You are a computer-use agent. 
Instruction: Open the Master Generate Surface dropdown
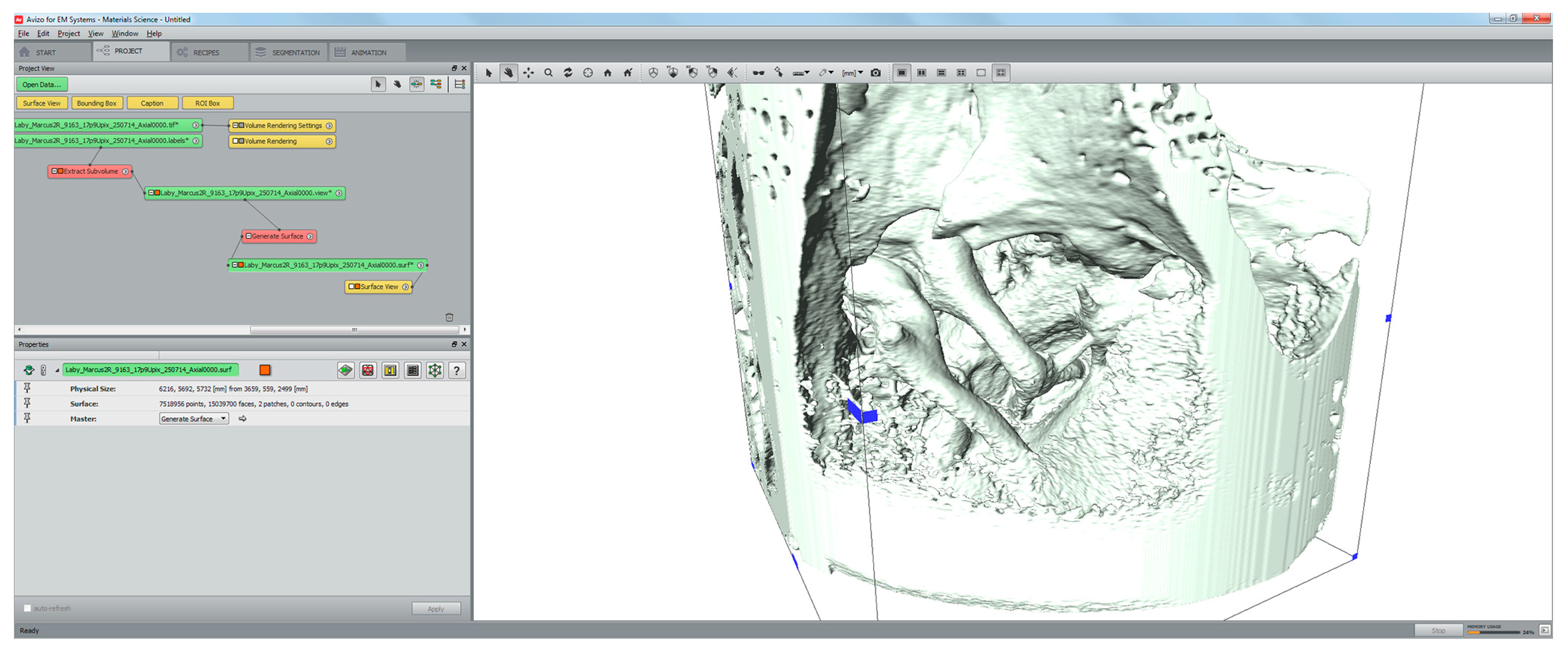click(193, 419)
